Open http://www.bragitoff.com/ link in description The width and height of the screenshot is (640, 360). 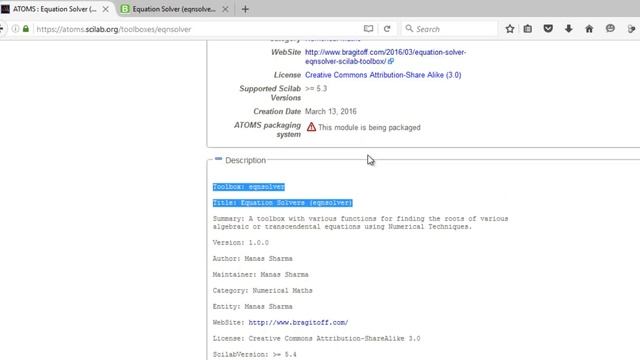tap(298, 322)
